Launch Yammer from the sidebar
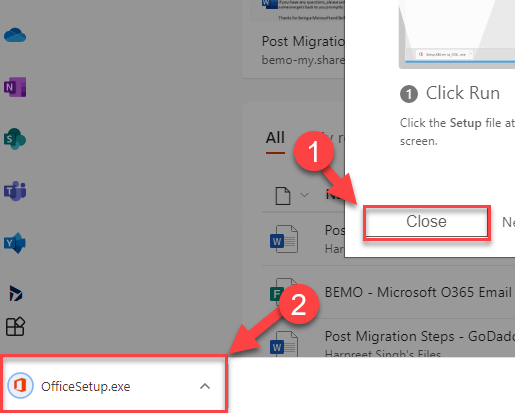515x413 pixels. pyautogui.click(x=15, y=243)
